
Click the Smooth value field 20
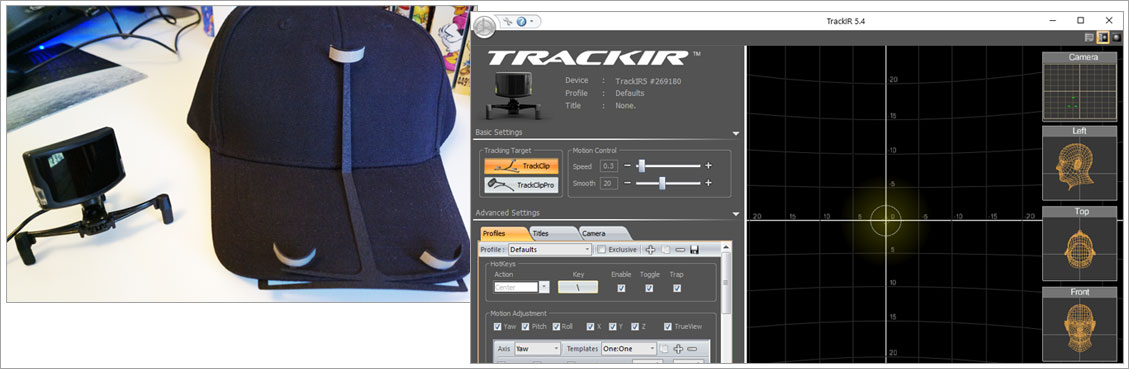pyautogui.click(x=608, y=183)
